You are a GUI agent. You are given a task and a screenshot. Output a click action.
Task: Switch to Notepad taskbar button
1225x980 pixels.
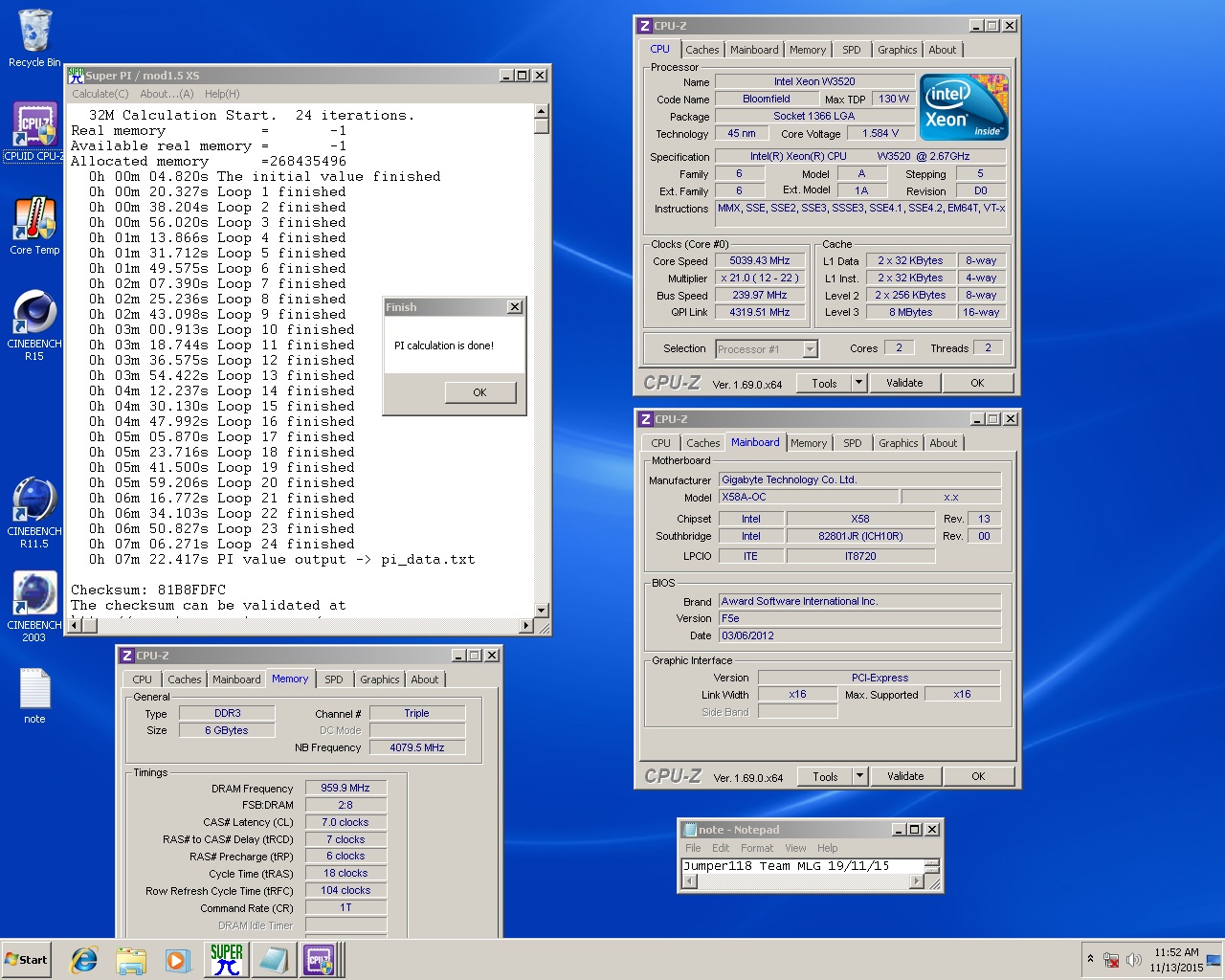point(274,960)
